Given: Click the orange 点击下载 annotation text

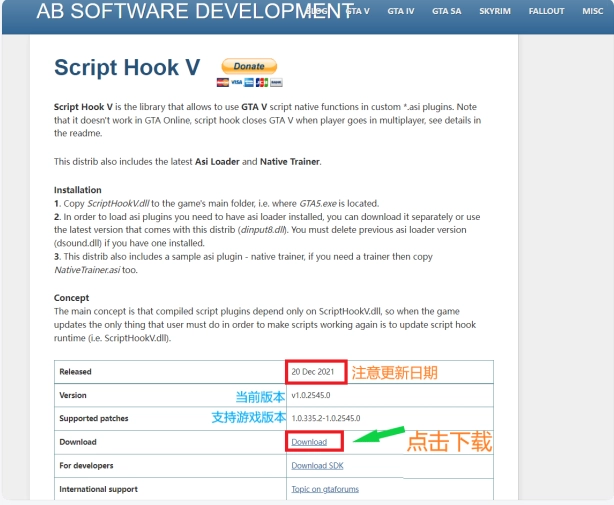Looking at the screenshot, I should (x=448, y=441).
